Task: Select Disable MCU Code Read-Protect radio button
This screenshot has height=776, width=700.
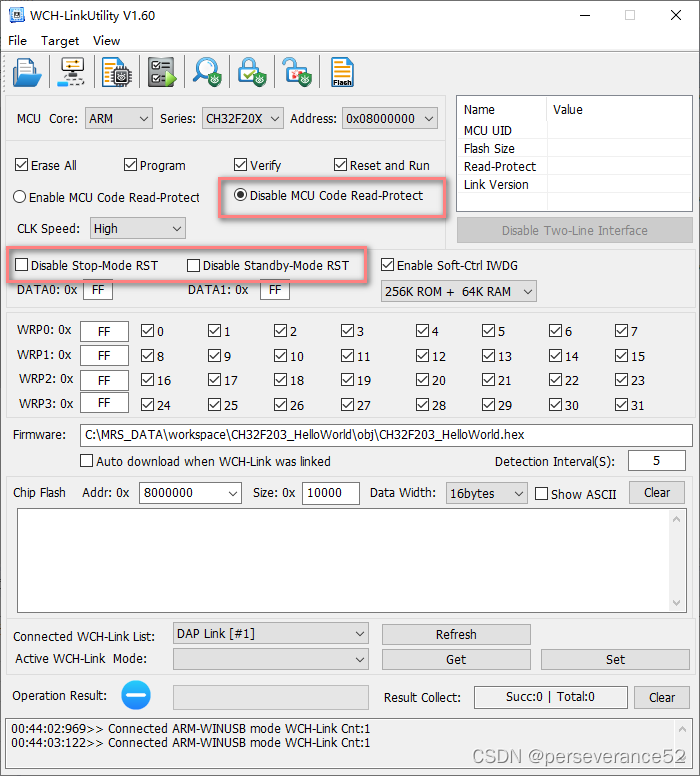Action: (x=240, y=194)
